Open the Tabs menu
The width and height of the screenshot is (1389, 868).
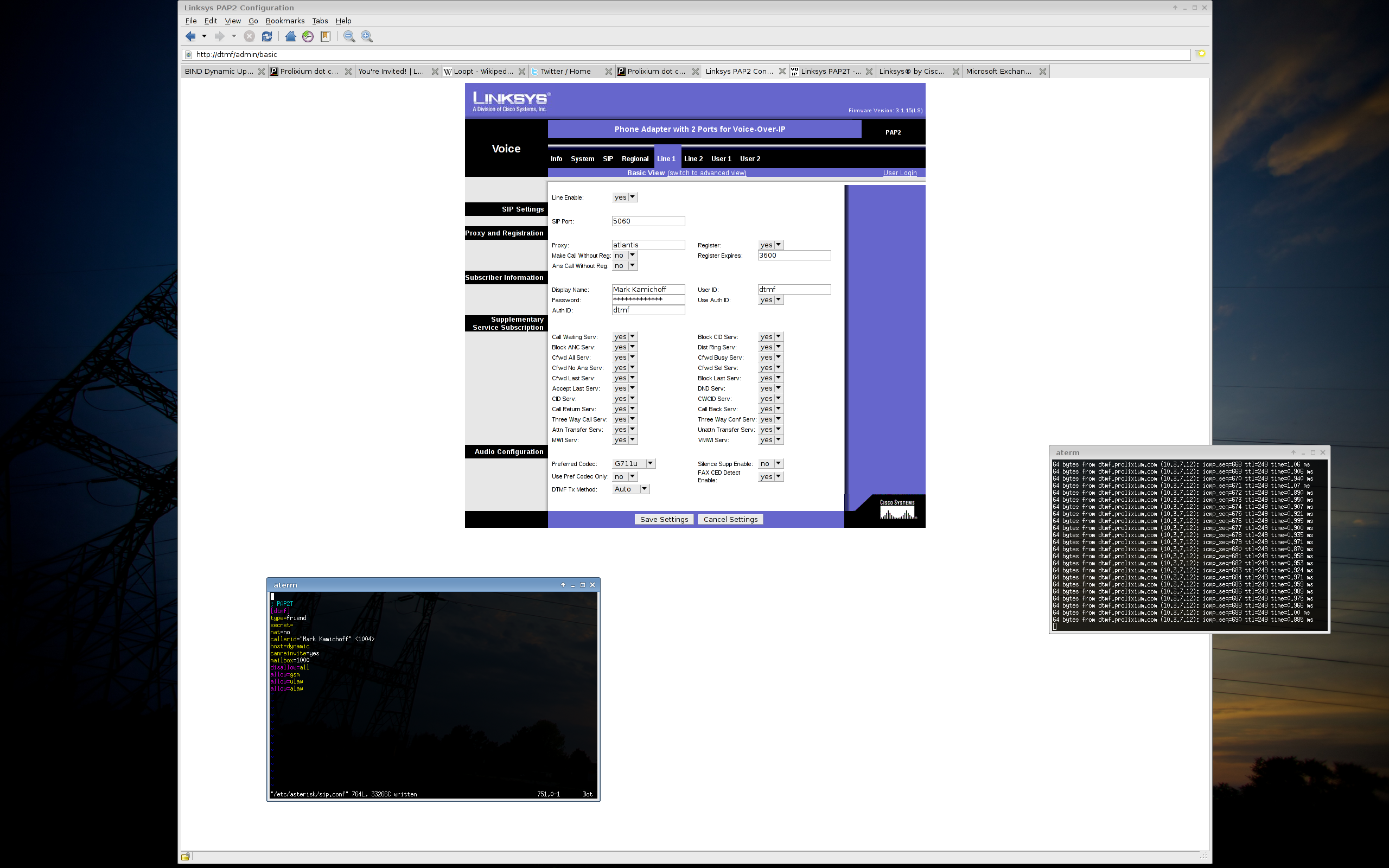click(x=320, y=21)
